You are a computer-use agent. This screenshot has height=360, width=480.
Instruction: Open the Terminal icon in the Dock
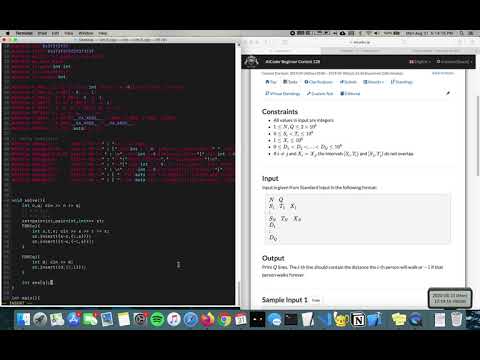[291, 319]
